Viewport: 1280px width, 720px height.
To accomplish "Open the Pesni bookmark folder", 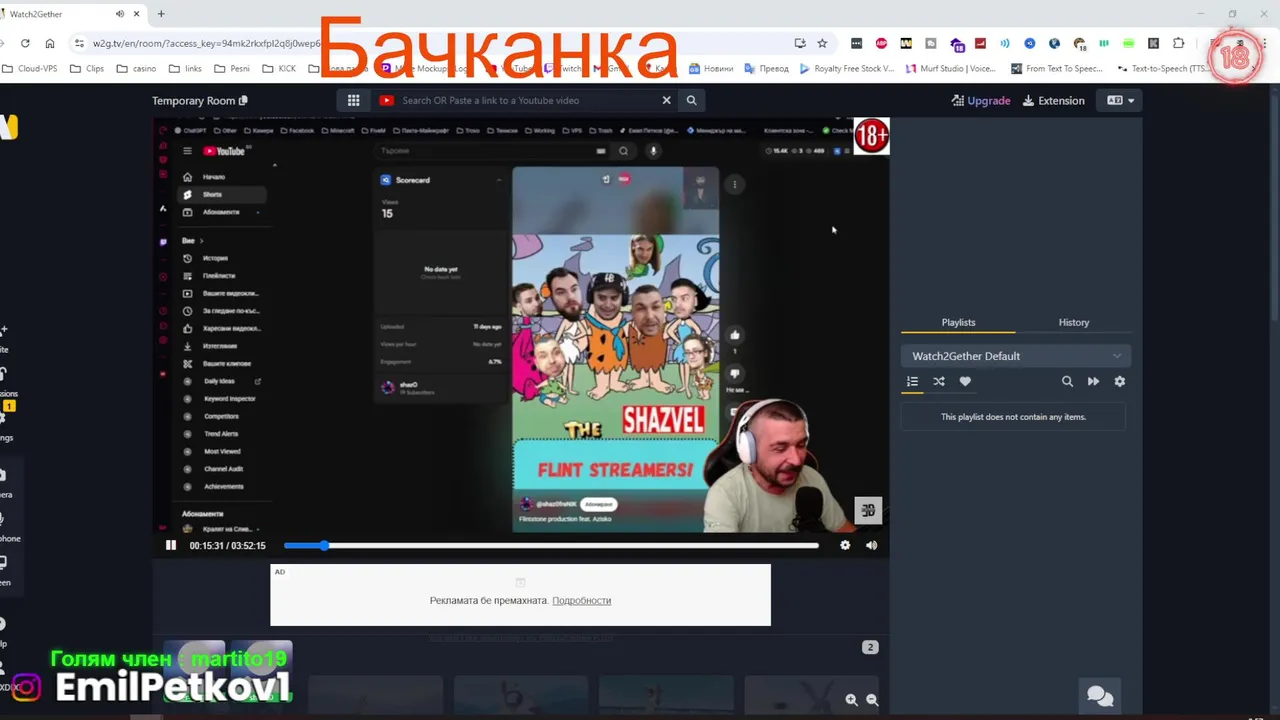I will pyautogui.click(x=231, y=69).
